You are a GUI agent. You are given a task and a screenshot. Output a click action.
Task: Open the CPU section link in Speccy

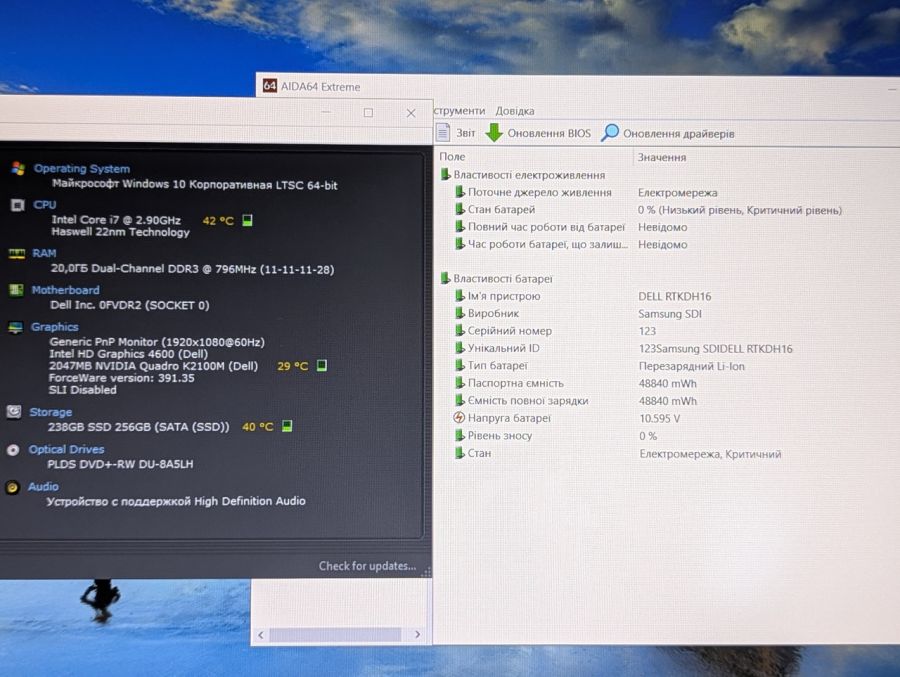45,204
